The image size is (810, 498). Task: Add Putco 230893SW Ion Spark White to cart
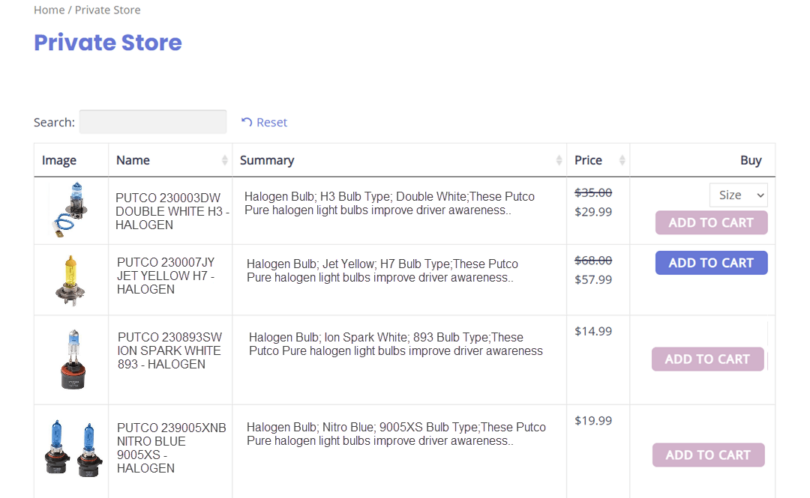coord(708,359)
